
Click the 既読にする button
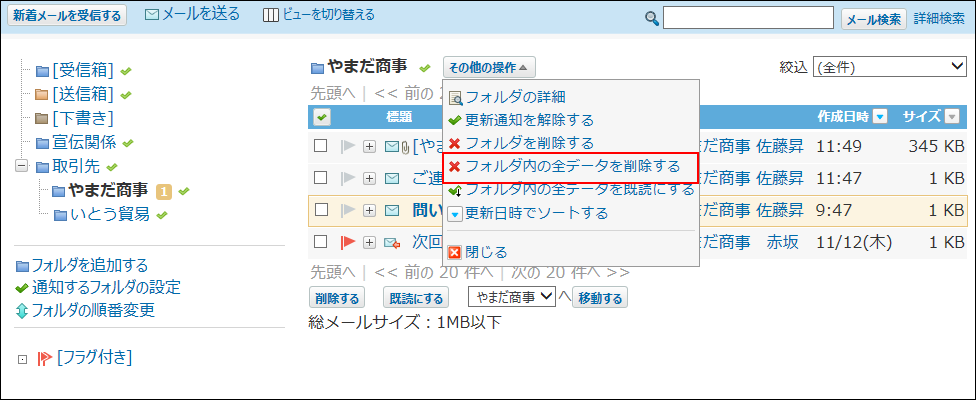pyautogui.click(x=416, y=299)
